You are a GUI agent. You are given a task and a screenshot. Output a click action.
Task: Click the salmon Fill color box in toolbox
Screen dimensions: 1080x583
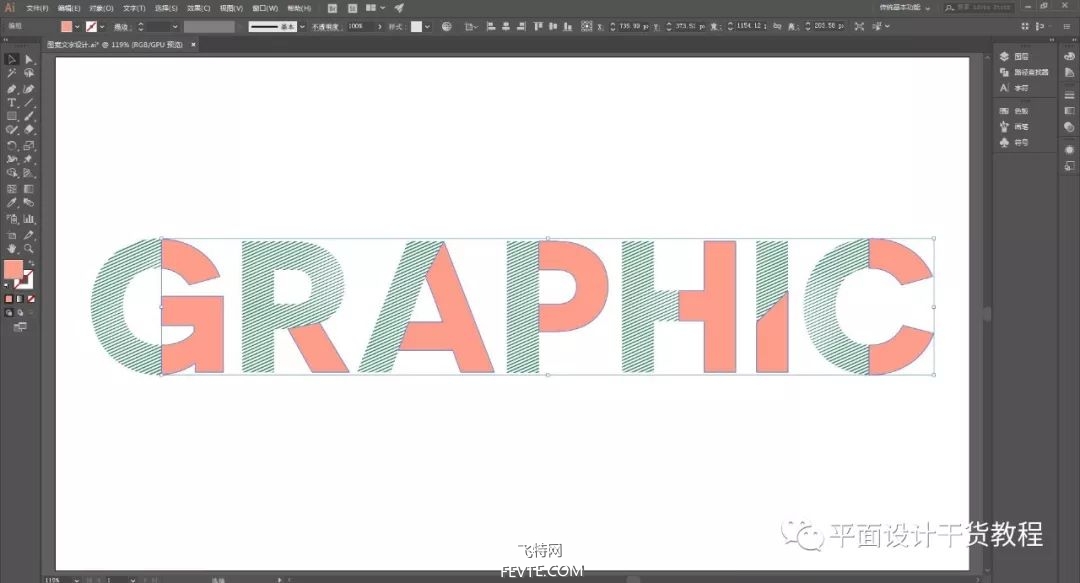point(13,269)
